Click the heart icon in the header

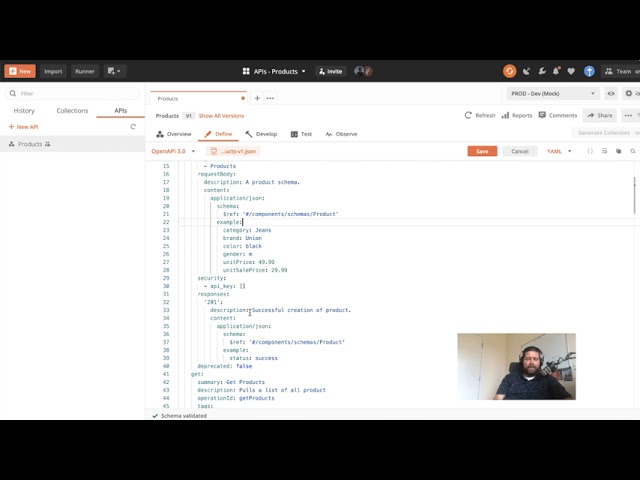571,71
